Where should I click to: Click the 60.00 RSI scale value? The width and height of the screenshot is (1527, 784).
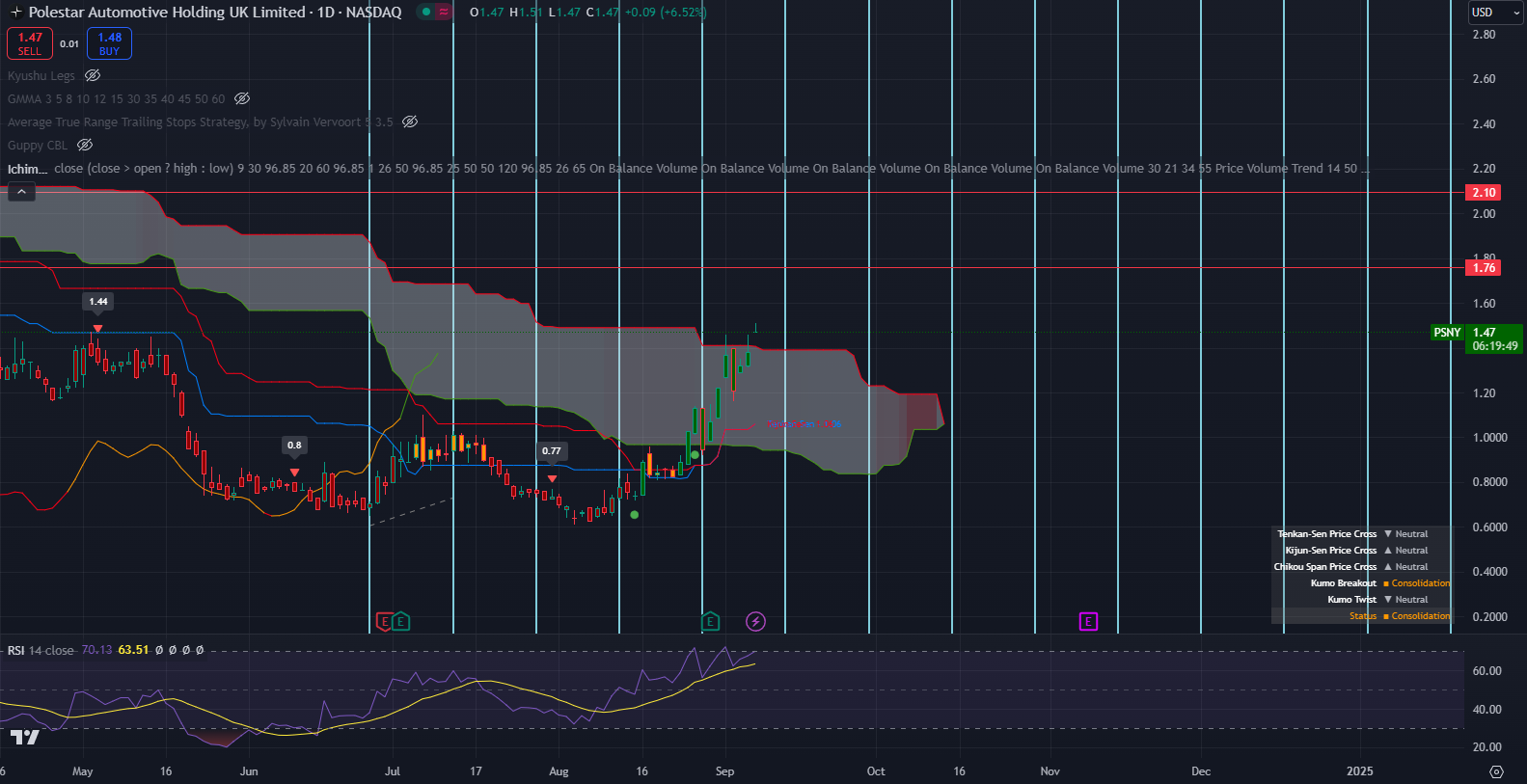click(1486, 671)
